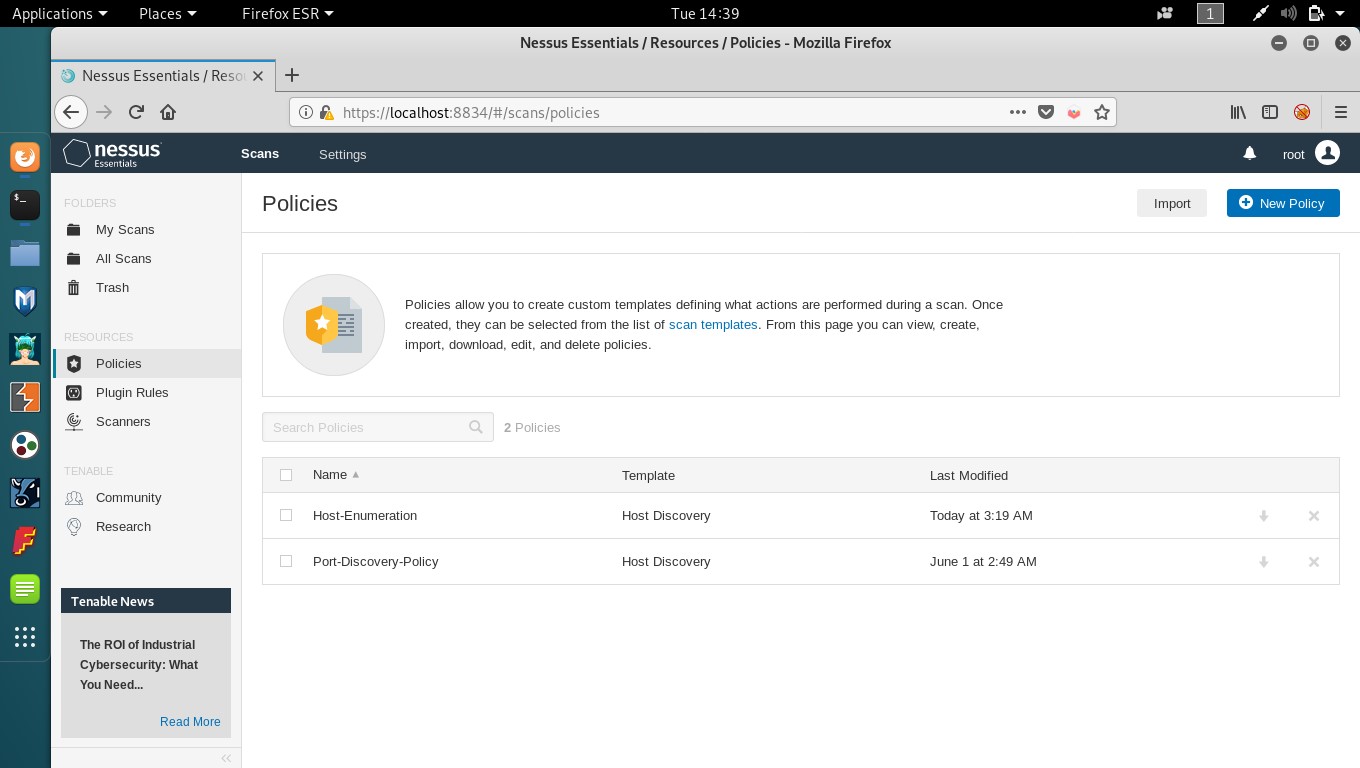Open the Firefox library view
The height and width of the screenshot is (768, 1360).
click(1238, 112)
